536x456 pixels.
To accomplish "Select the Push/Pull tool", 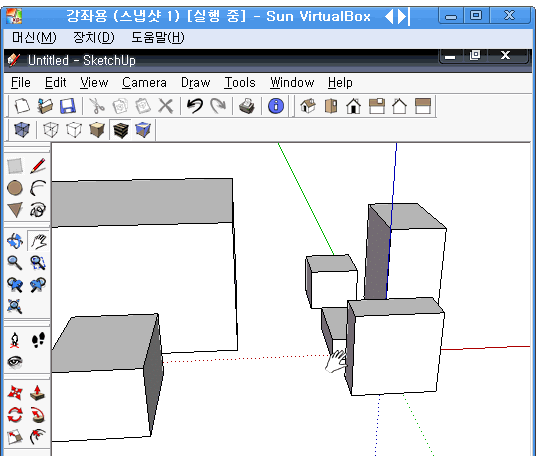I will click(37, 393).
